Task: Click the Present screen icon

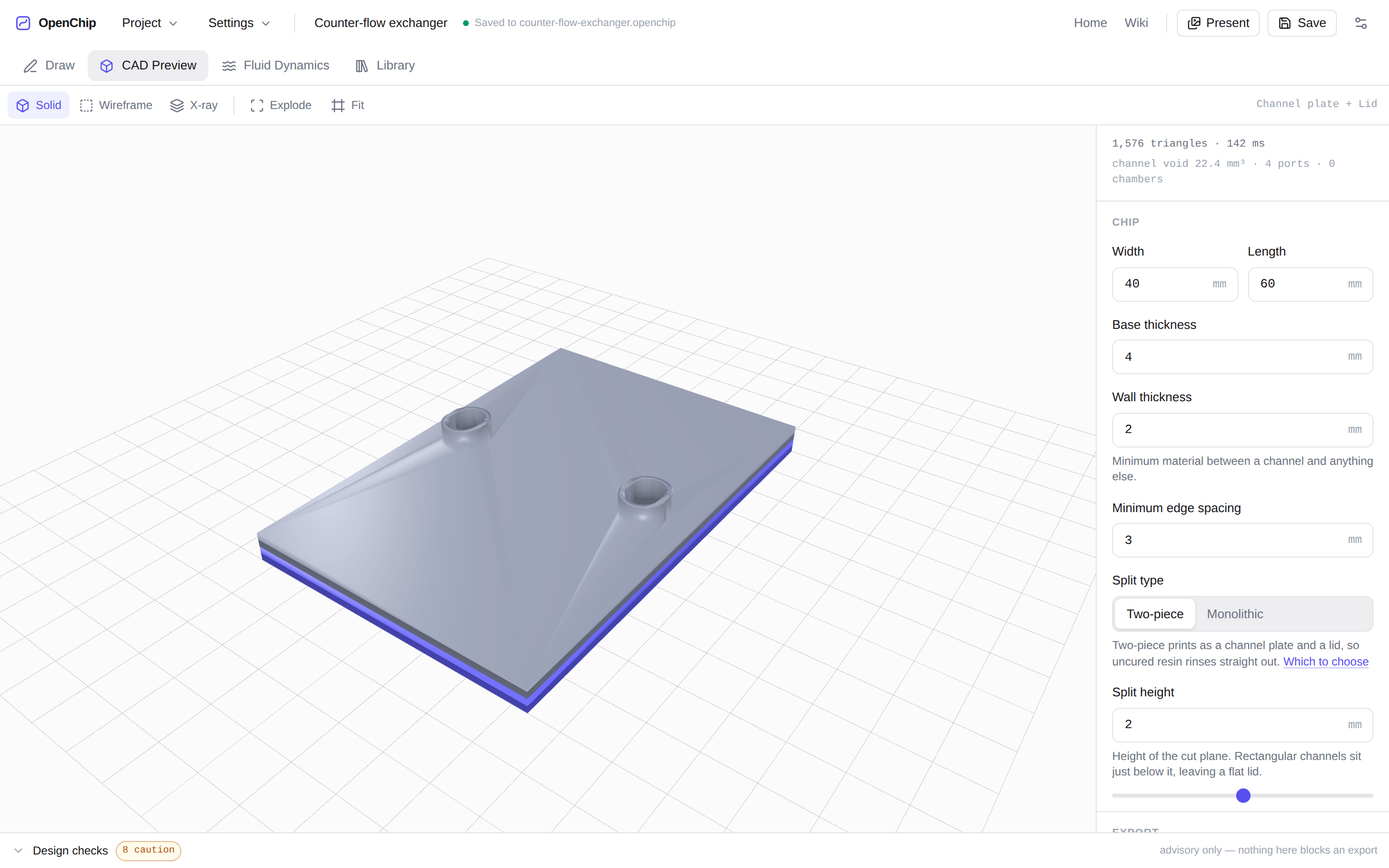Action: pyautogui.click(x=1194, y=23)
